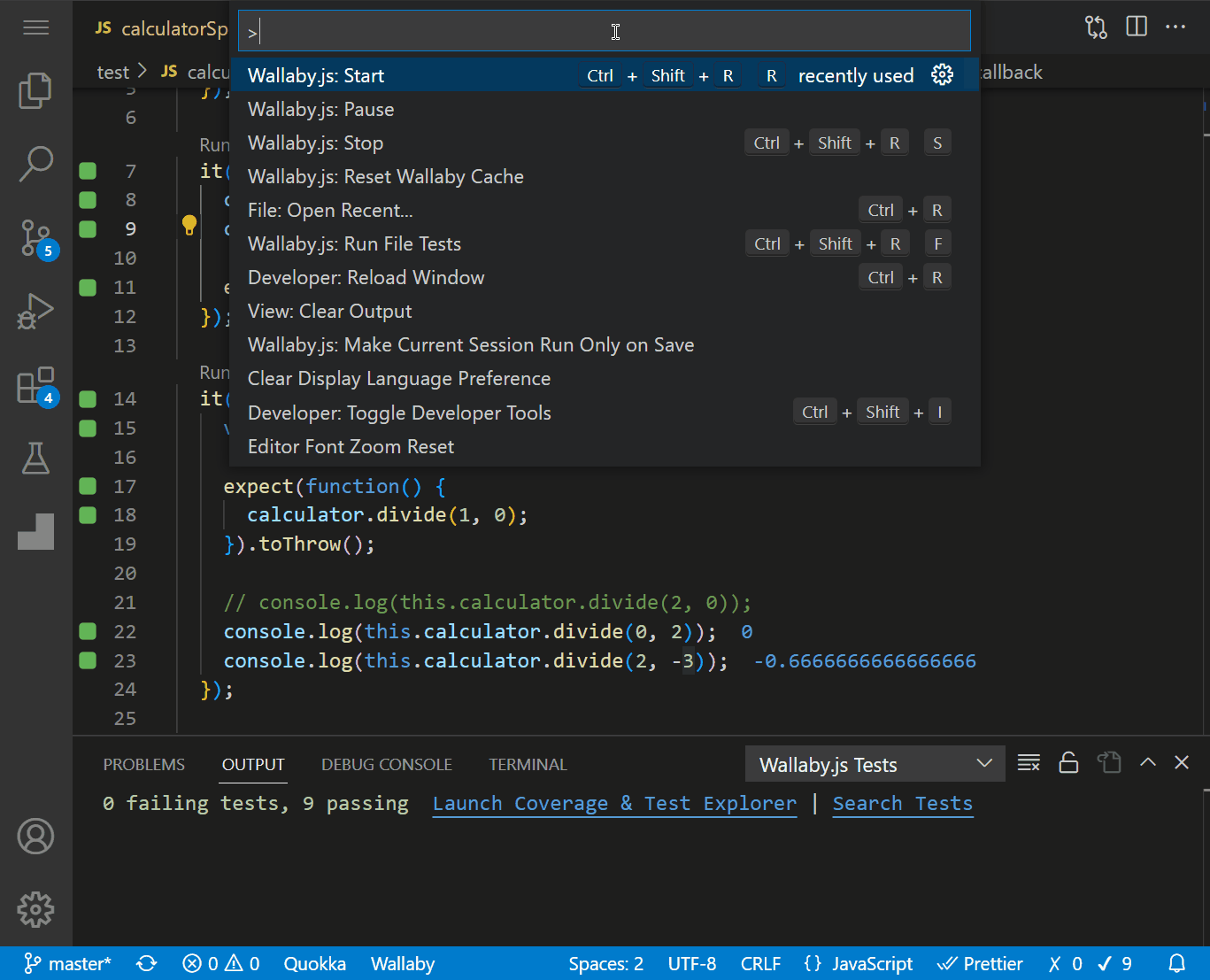Open the Wallaby.js Tests output channel dropdown
Viewport: 1210px width, 980px height.
(875, 764)
